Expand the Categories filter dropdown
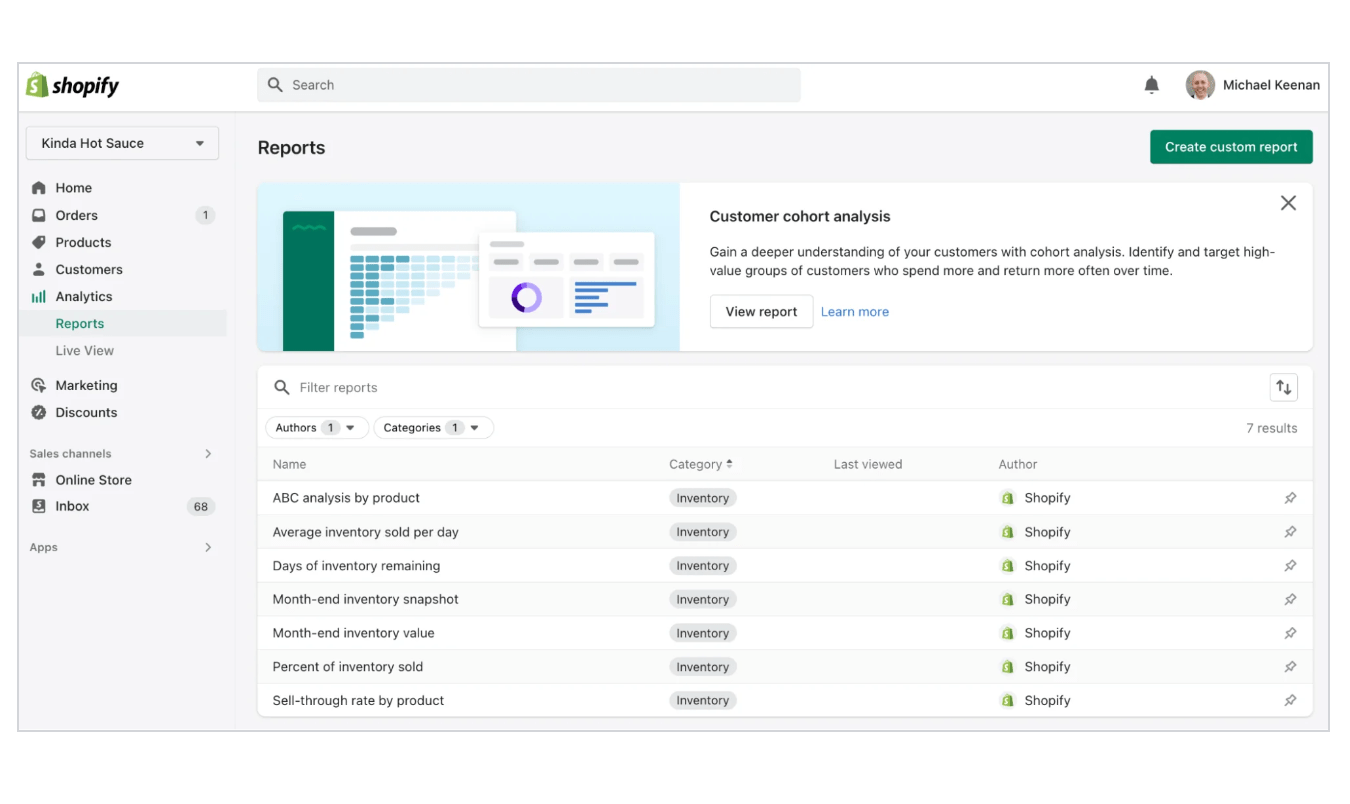1350x804 pixels. [433, 428]
